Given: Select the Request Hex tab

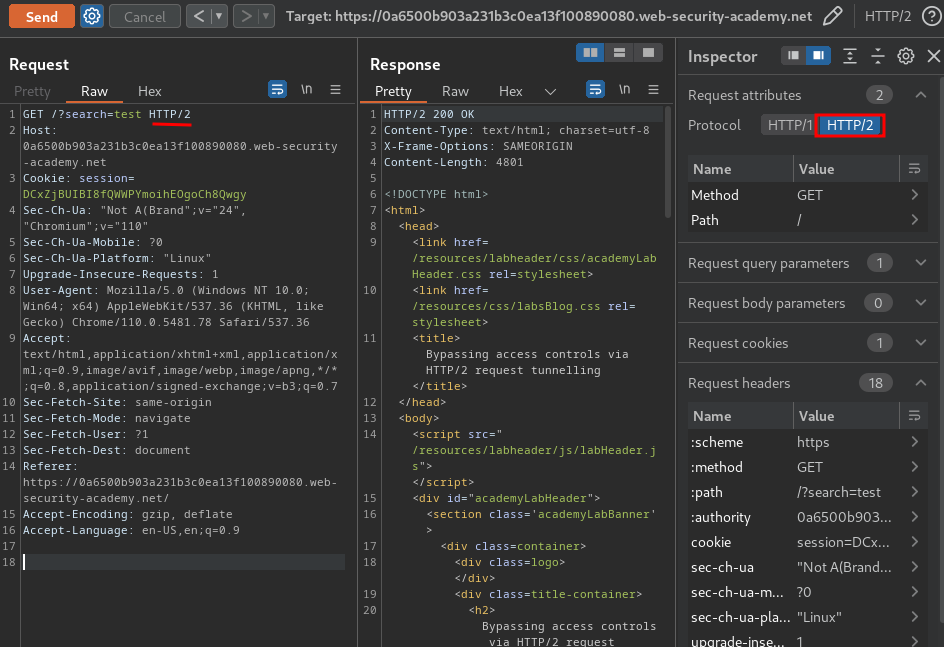Looking at the screenshot, I should pos(149,91).
